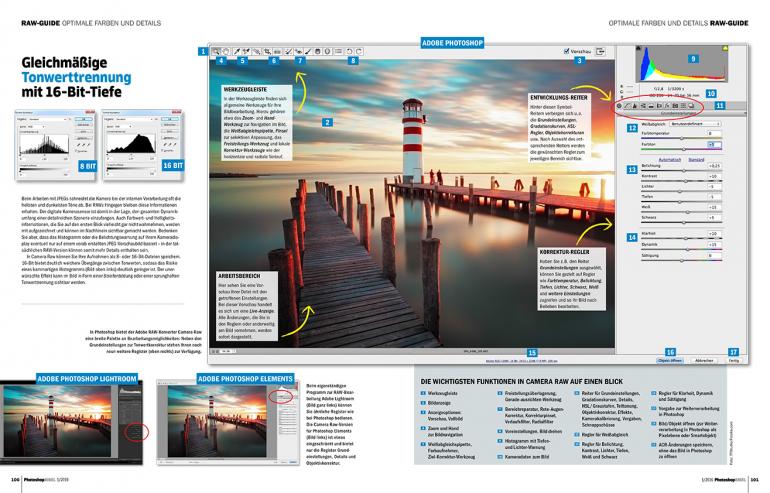Activate the Radial Filter tool
770x493 pixels.
(x=327, y=51)
